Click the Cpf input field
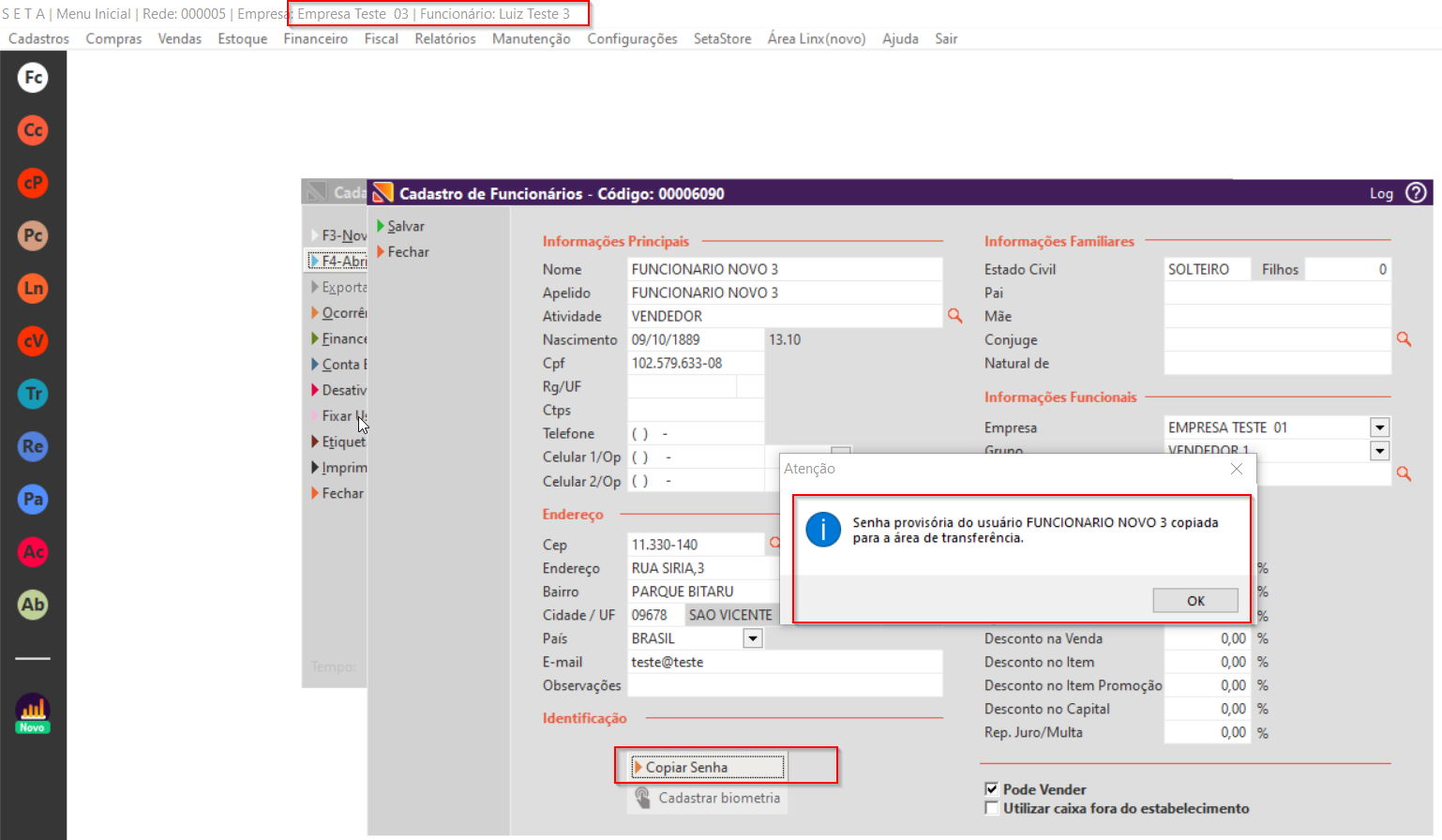 [x=696, y=363]
